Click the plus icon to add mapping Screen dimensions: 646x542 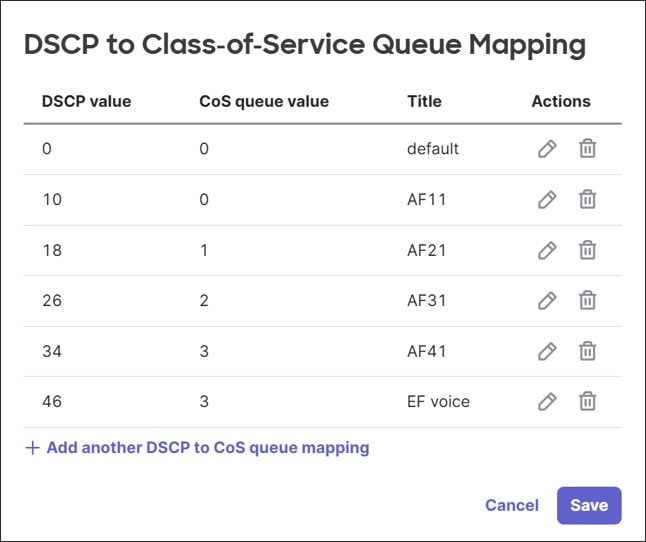32,448
